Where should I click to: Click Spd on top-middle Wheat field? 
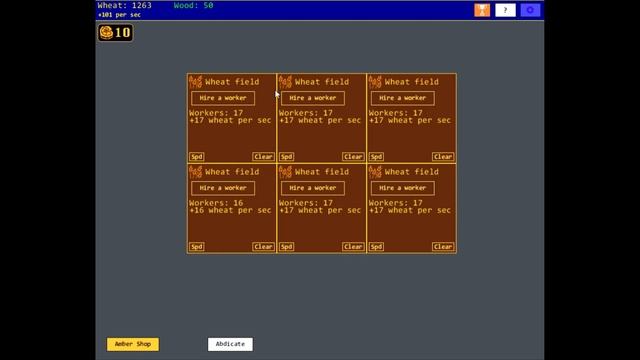click(x=287, y=157)
